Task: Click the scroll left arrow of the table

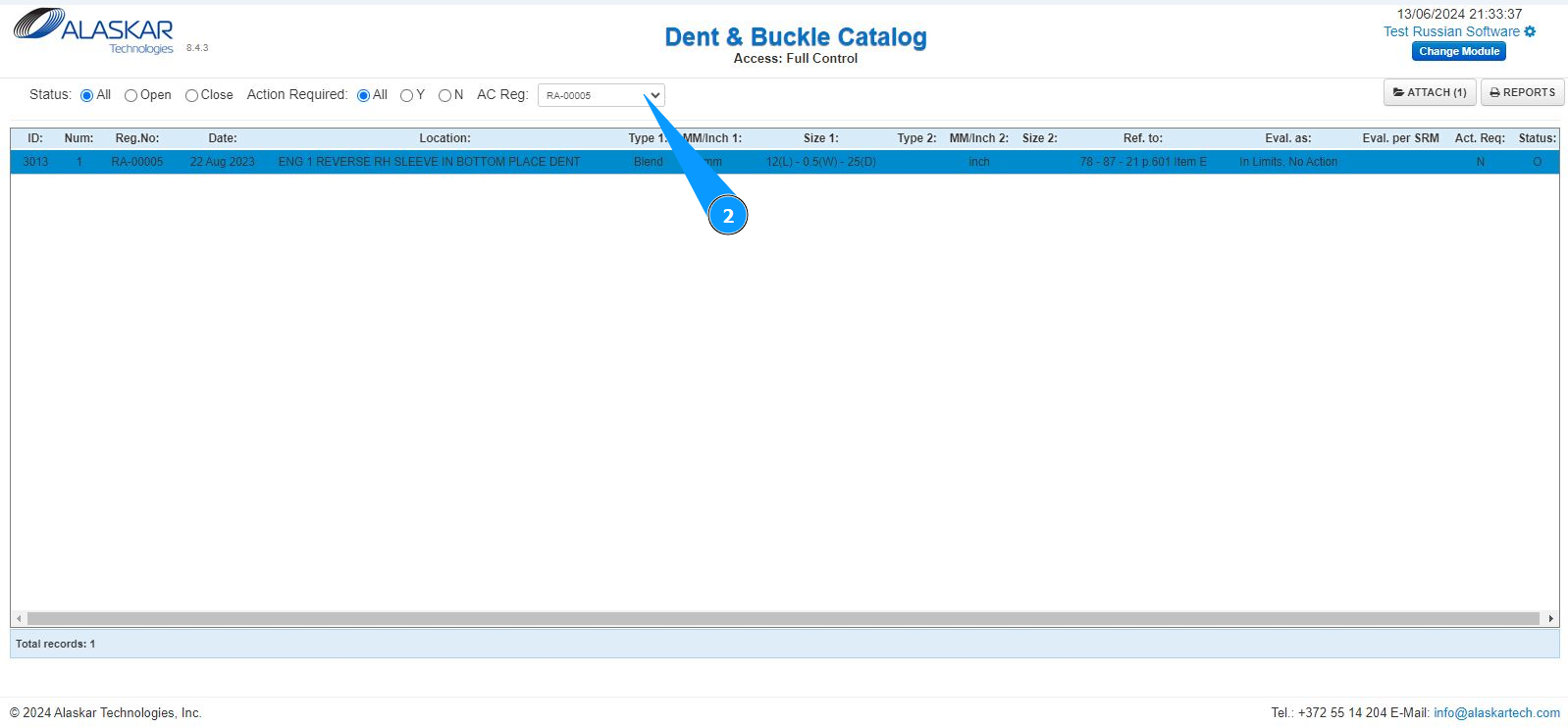Action: tap(19, 619)
